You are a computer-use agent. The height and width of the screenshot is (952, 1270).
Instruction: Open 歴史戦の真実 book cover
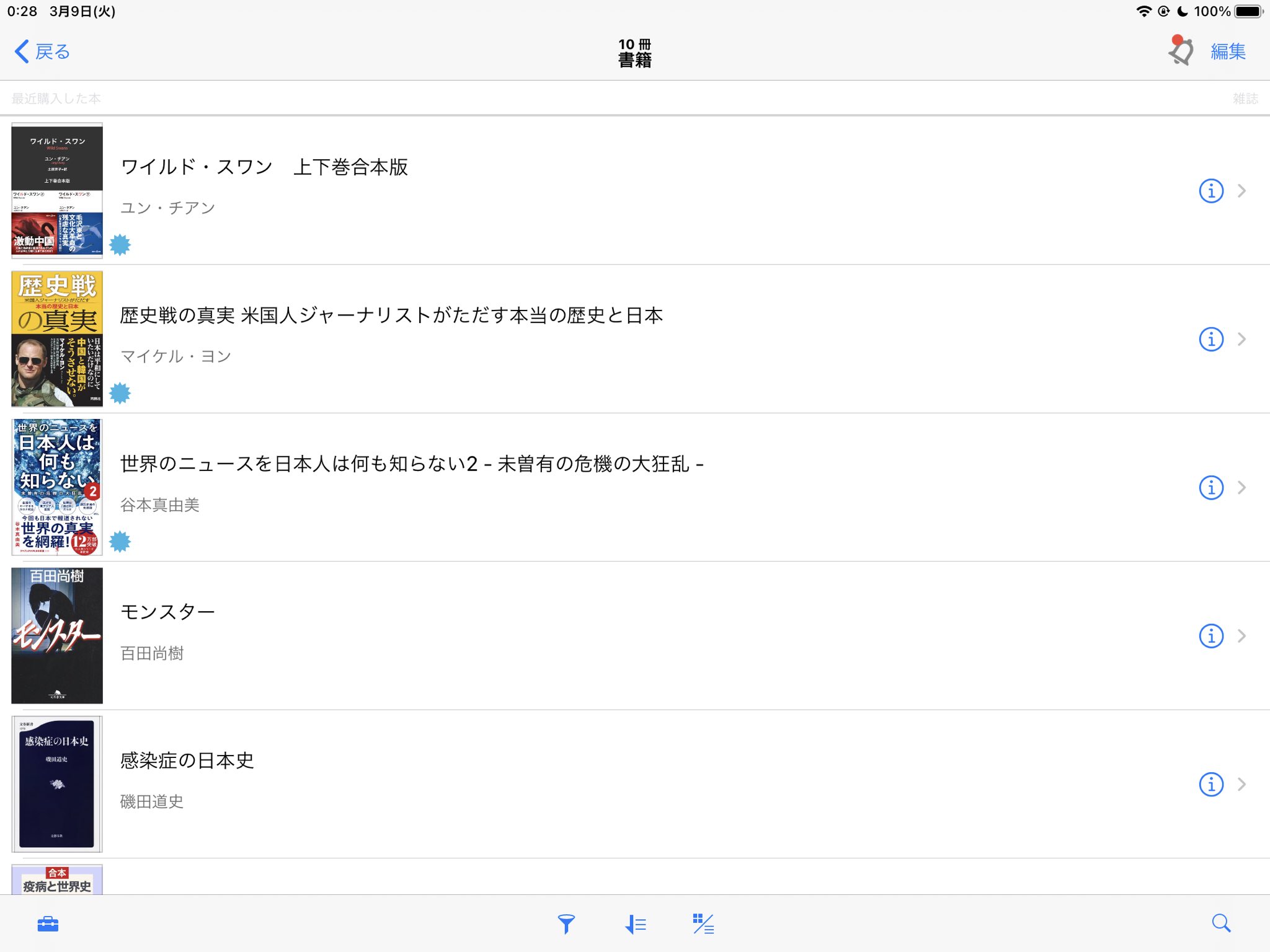[x=57, y=338]
